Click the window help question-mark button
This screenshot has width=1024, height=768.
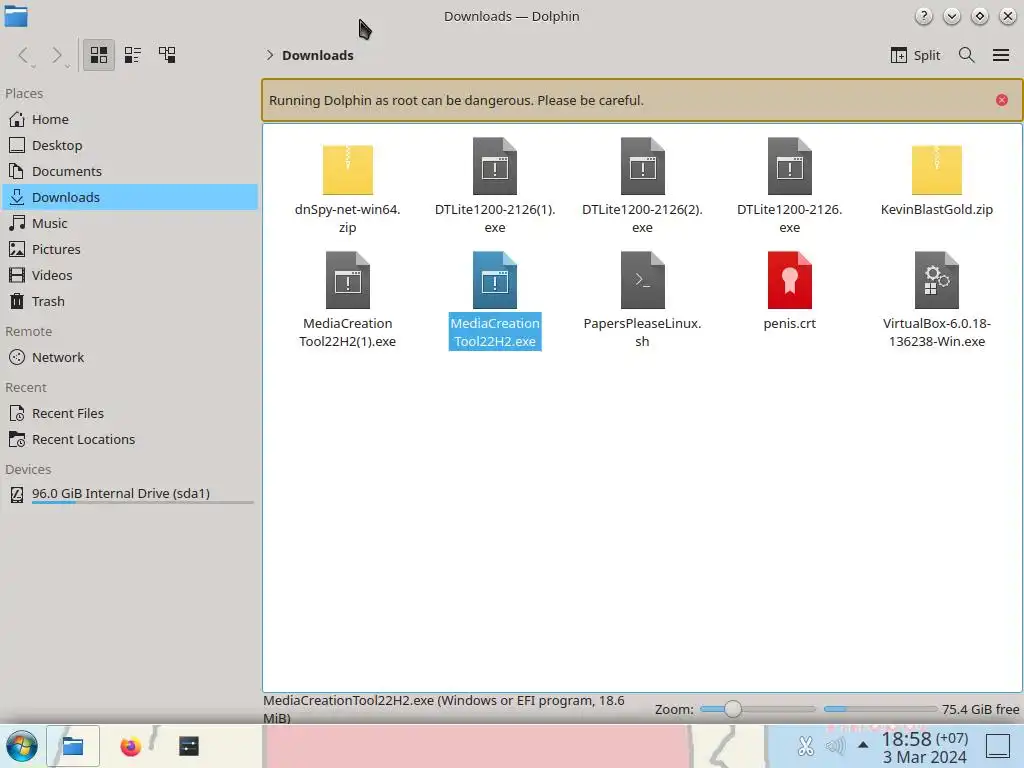923,16
